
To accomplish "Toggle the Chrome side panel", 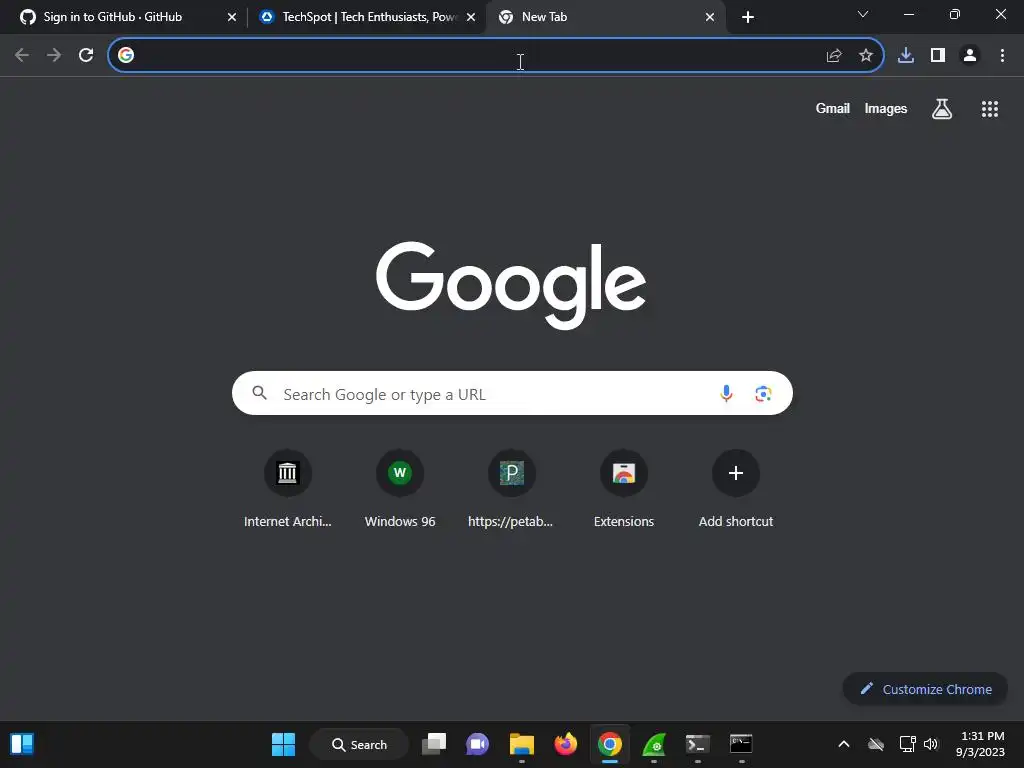I will pyautogui.click(x=938, y=56).
